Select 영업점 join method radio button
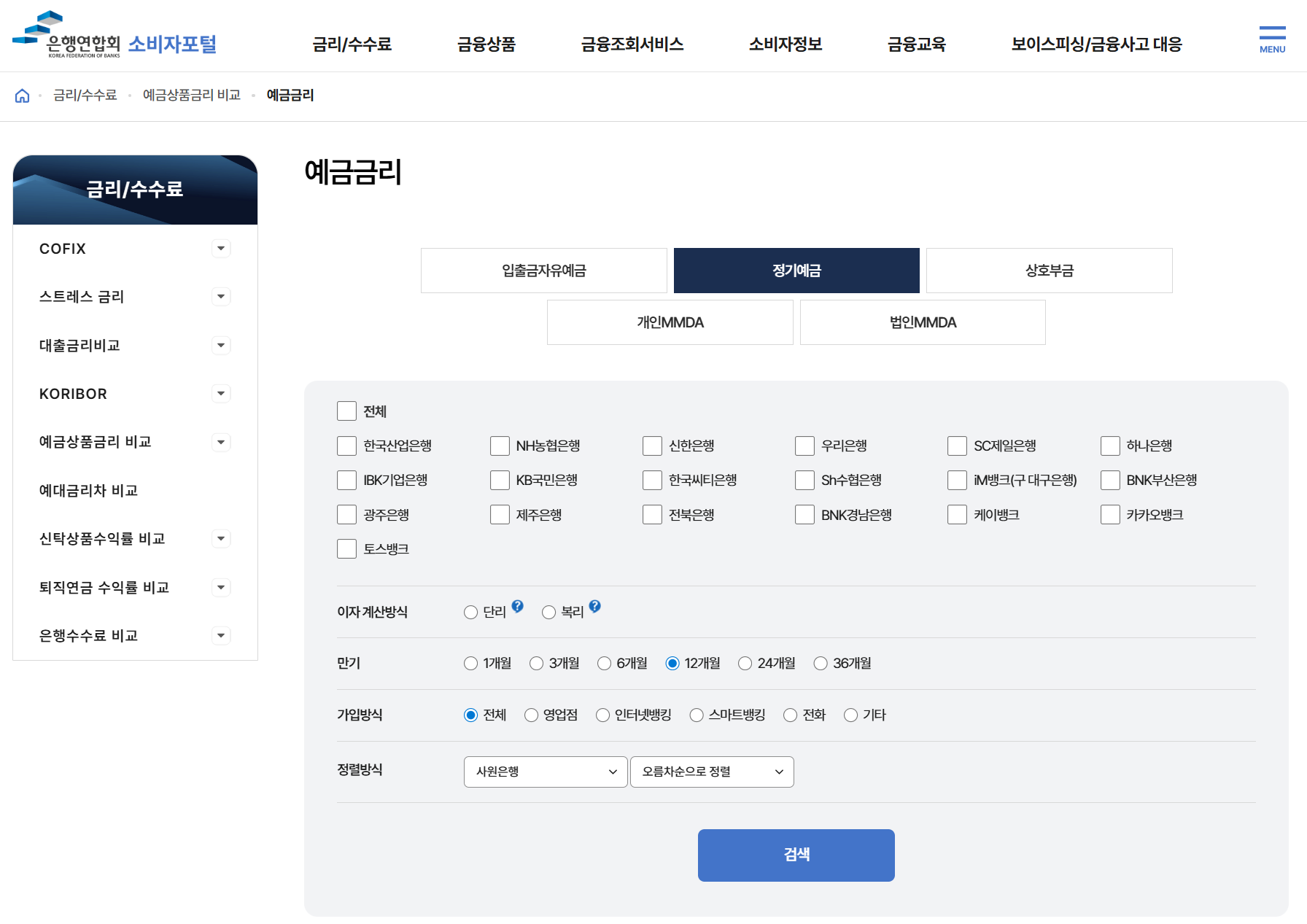The width and height of the screenshot is (1307, 924). [x=531, y=715]
